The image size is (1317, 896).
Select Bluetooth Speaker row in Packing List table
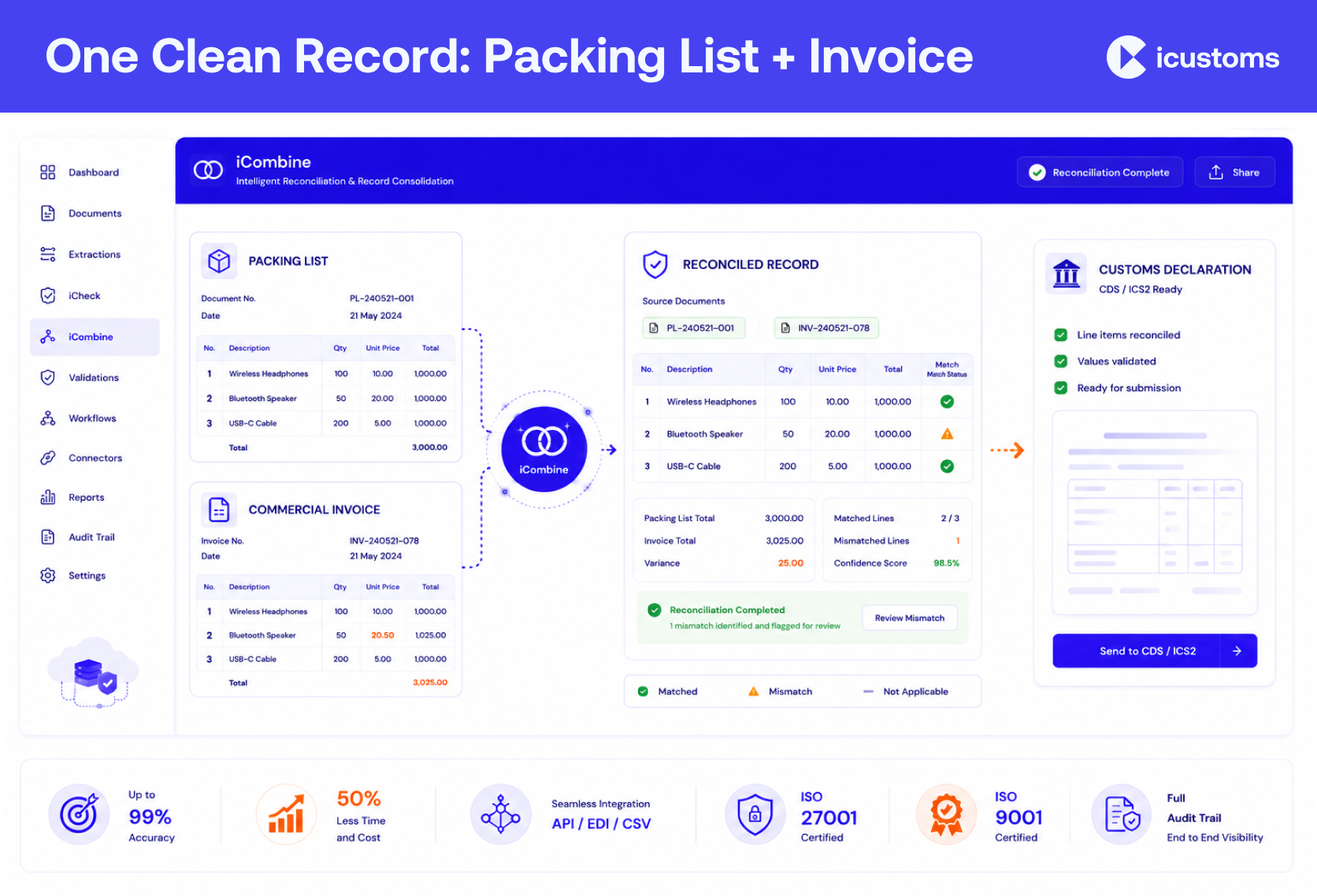coord(325,398)
